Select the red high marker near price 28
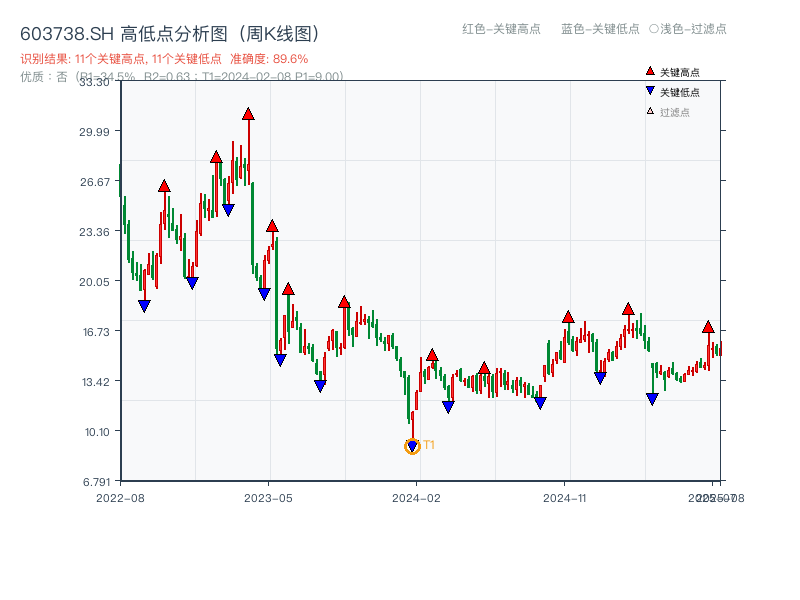This screenshot has height=600, width=800. 216,157
